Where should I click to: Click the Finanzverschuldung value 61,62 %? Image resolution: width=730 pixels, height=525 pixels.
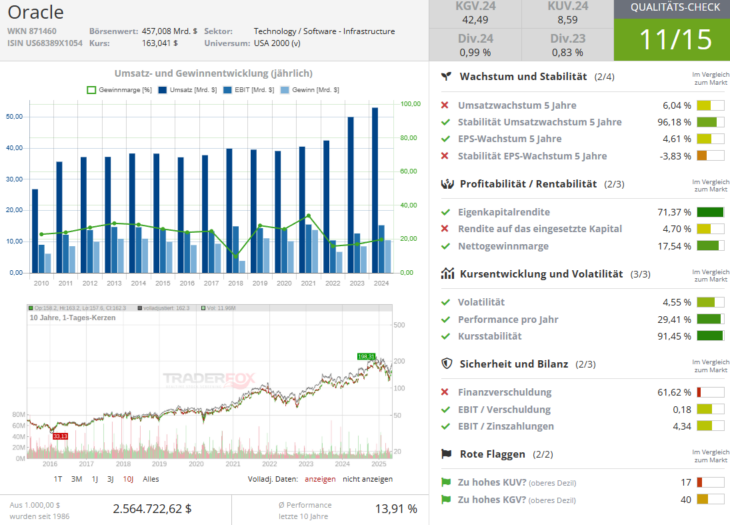[x=674, y=392]
